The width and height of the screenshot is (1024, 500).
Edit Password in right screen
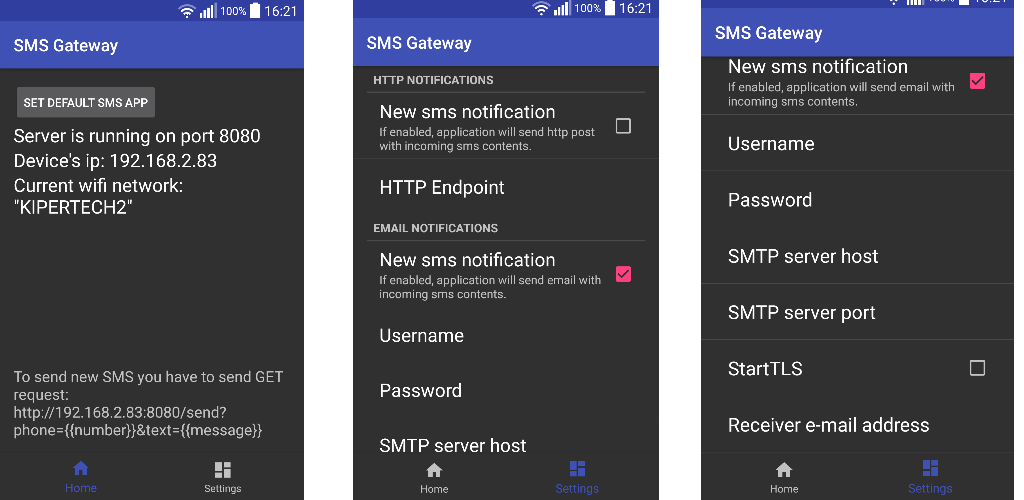(x=856, y=200)
